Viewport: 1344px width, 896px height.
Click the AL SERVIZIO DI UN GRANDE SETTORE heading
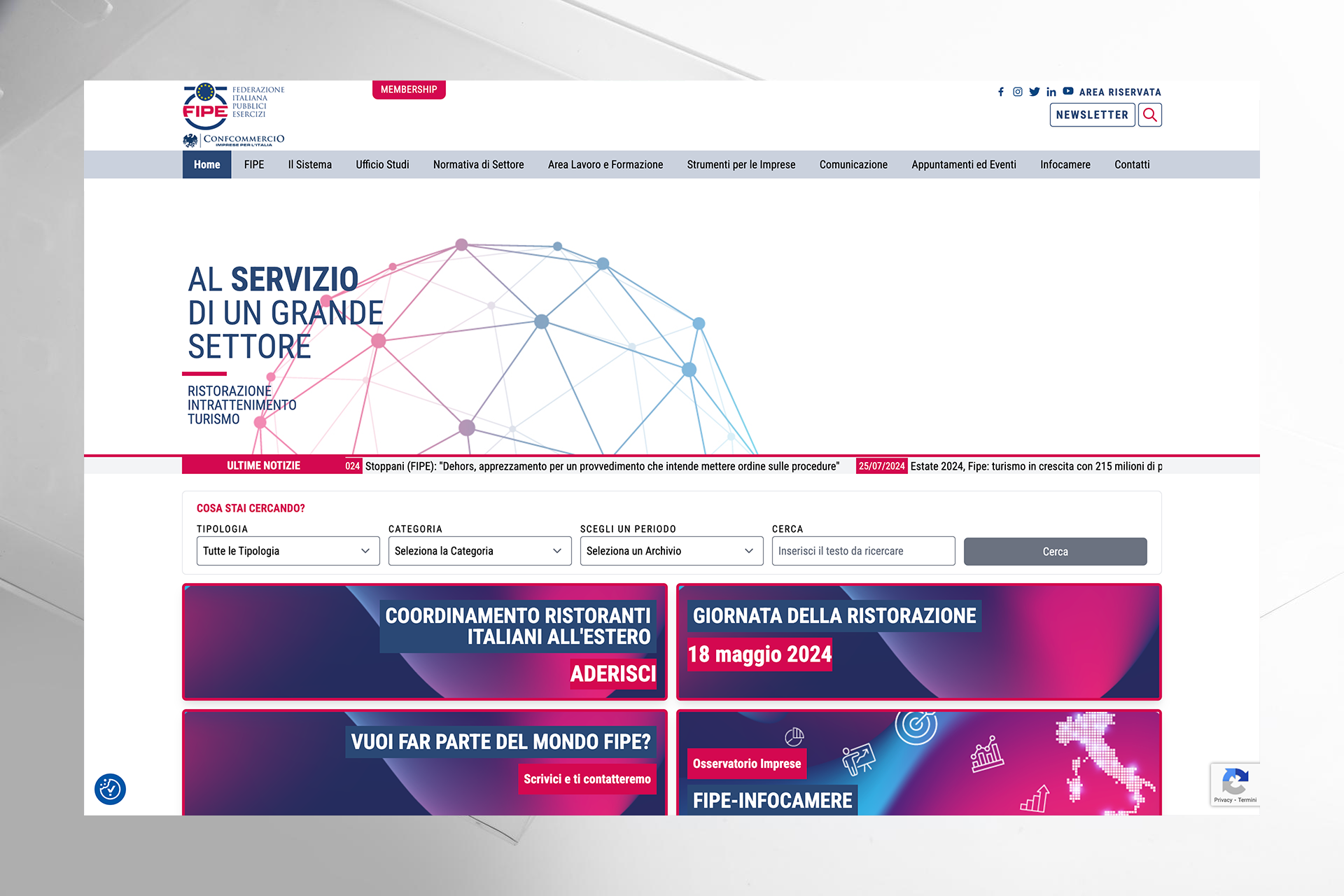tap(286, 313)
